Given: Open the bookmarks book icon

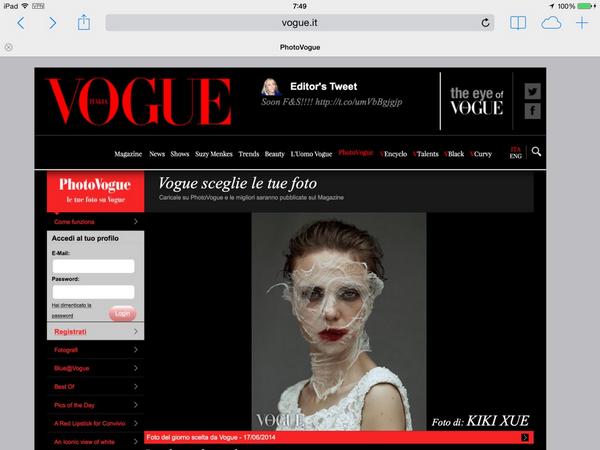Looking at the screenshot, I should click(x=518, y=23).
